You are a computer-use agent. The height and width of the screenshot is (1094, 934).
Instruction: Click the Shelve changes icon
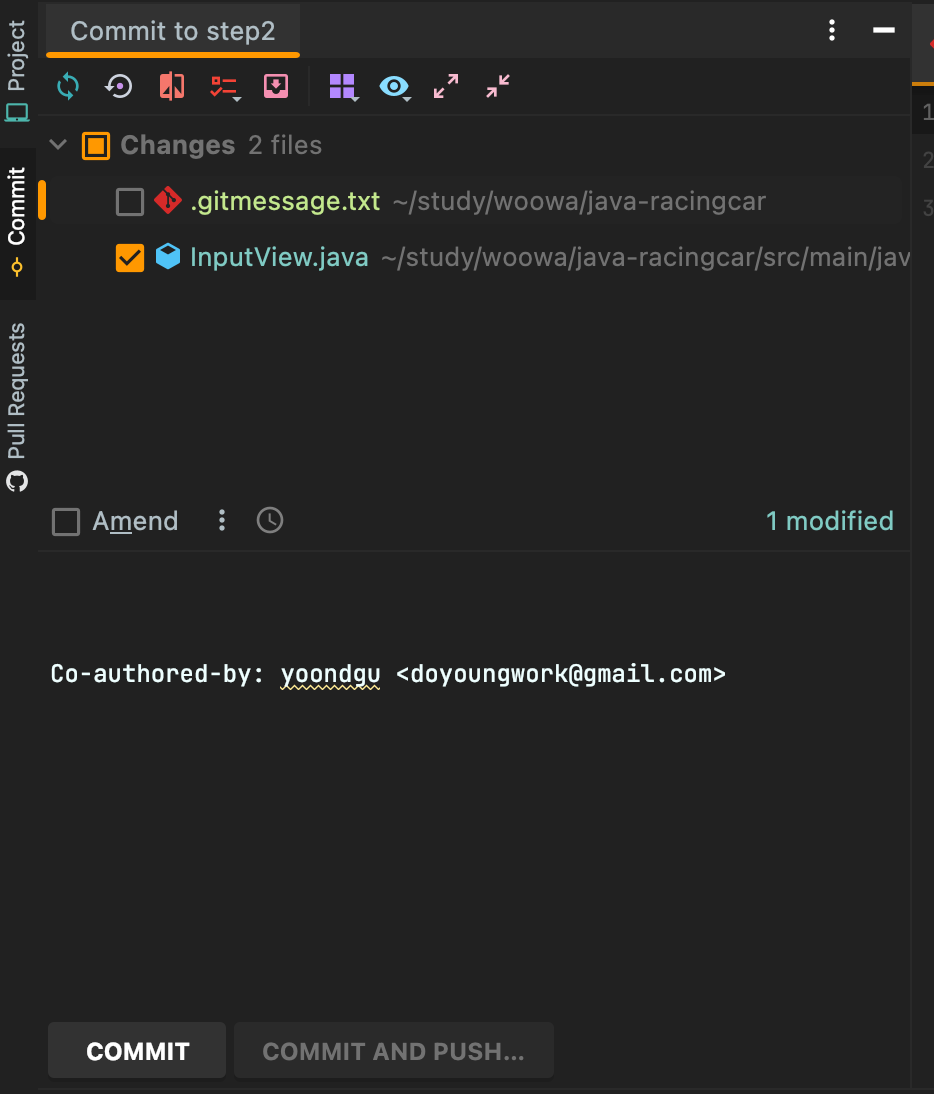tap(276, 87)
